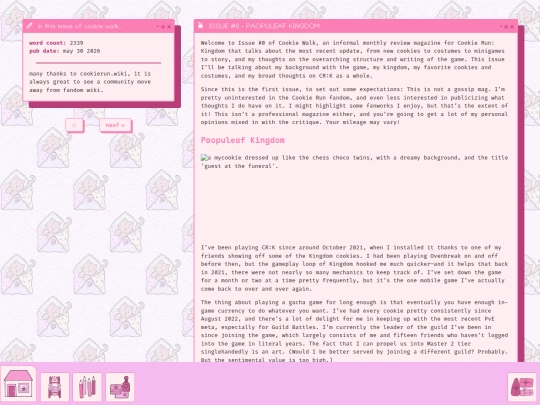Maximize the 'ISSUE #0 - PAOPULEAF KINGDOM' window
Viewport: 540px width, 405px height.
tap(506, 27)
